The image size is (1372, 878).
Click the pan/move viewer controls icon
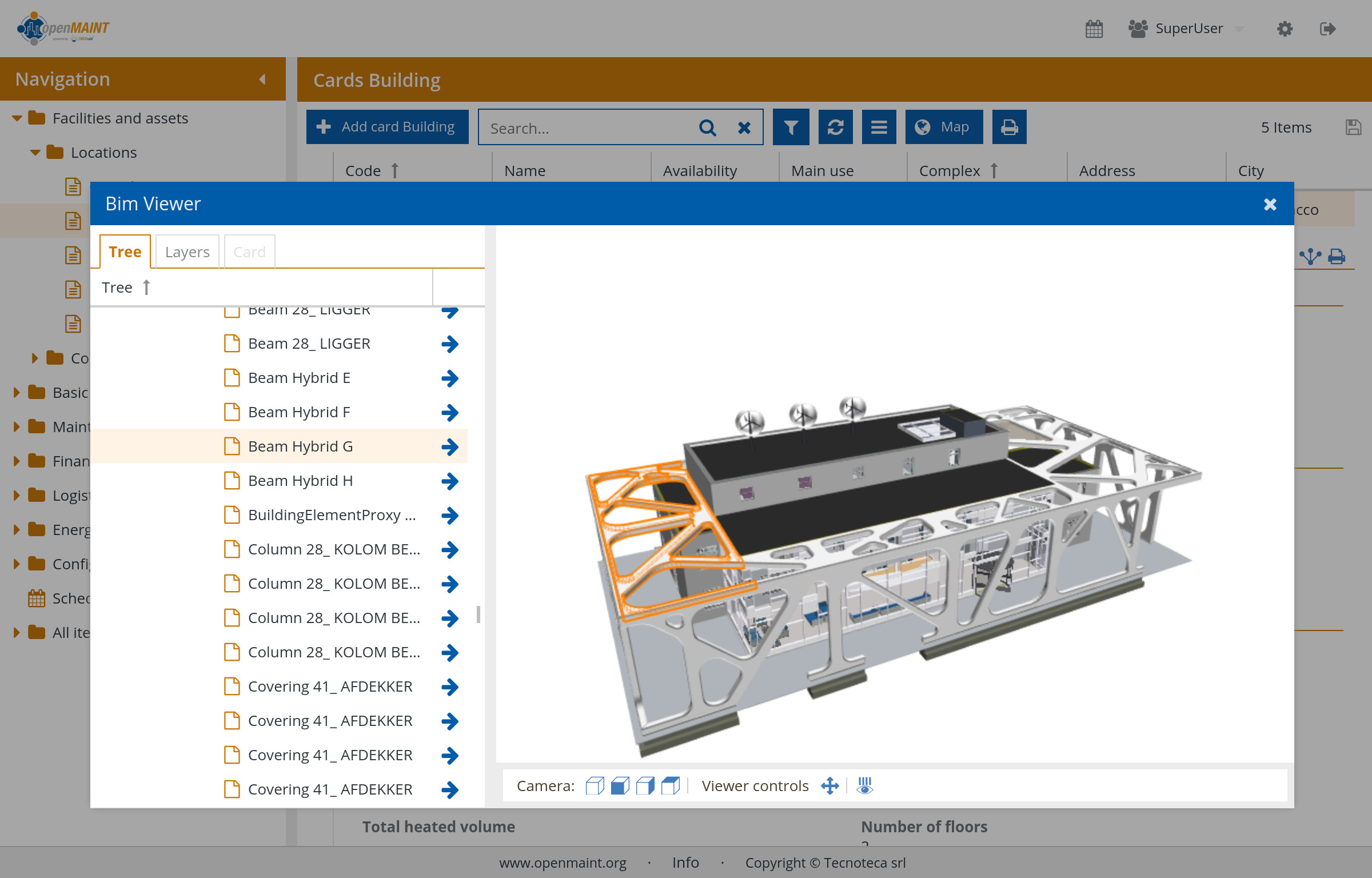pos(829,786)
